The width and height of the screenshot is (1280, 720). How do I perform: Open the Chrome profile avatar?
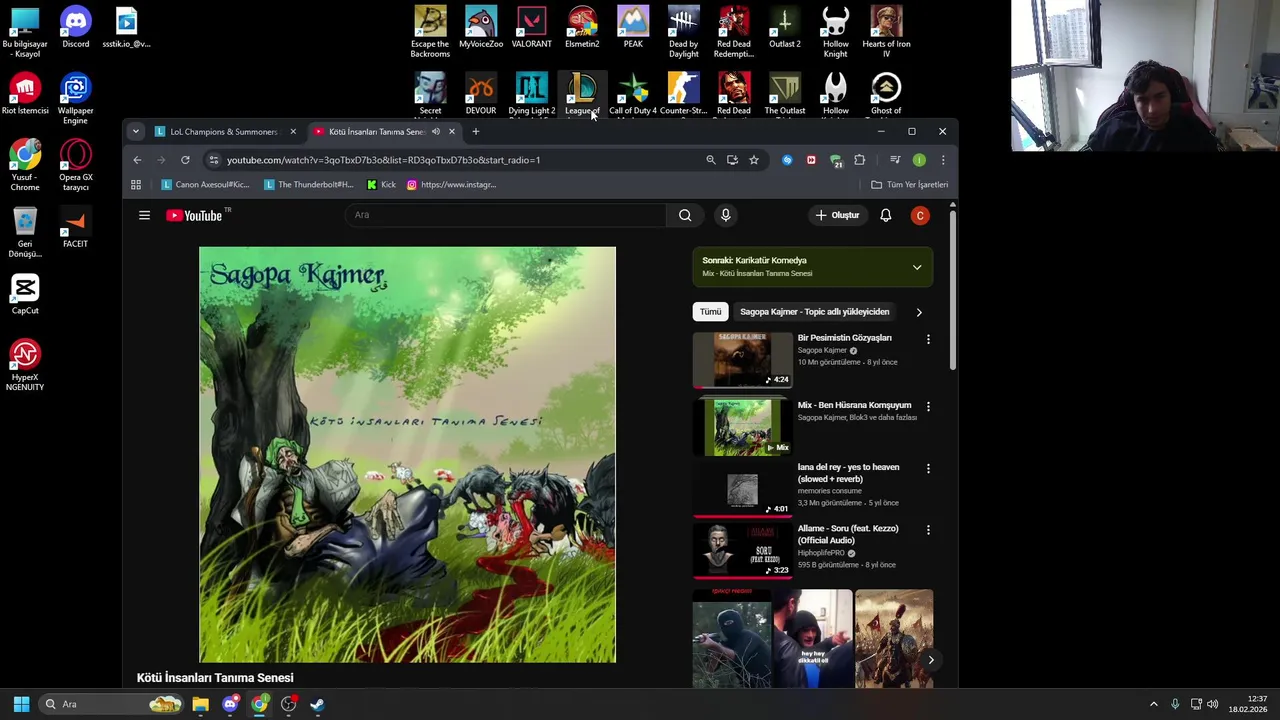[919, 160]
